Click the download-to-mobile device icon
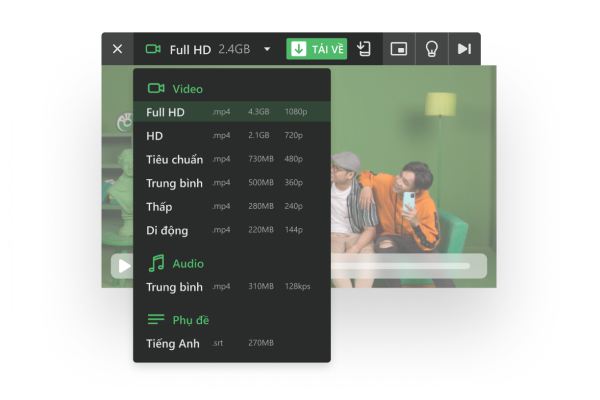Image resolution: width=600 pixels, height=400 pixels. pyautogui.click(x=365, y=49)
